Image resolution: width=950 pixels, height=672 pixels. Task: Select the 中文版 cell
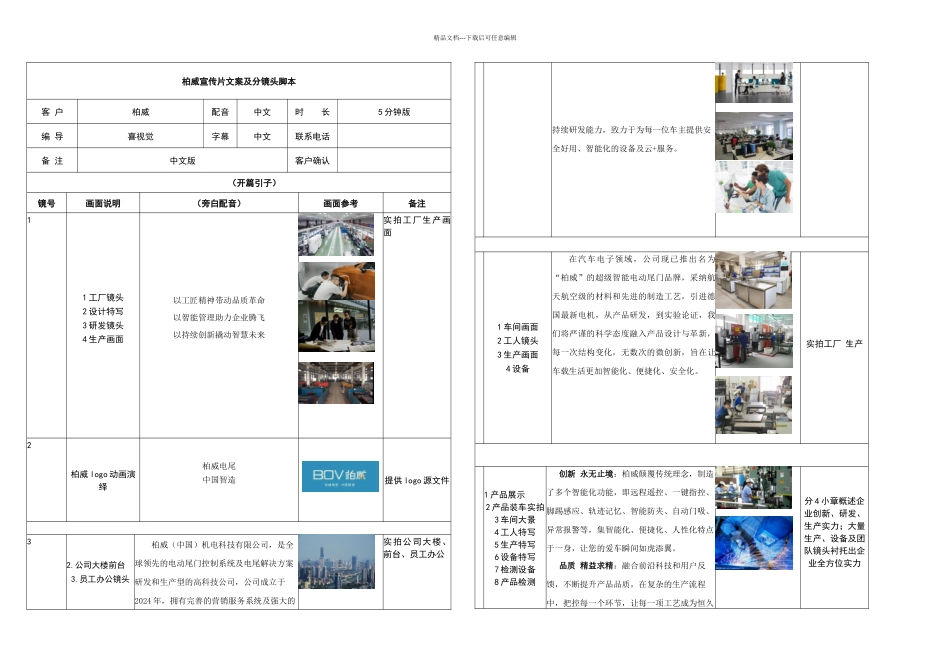tap(182, 161)
